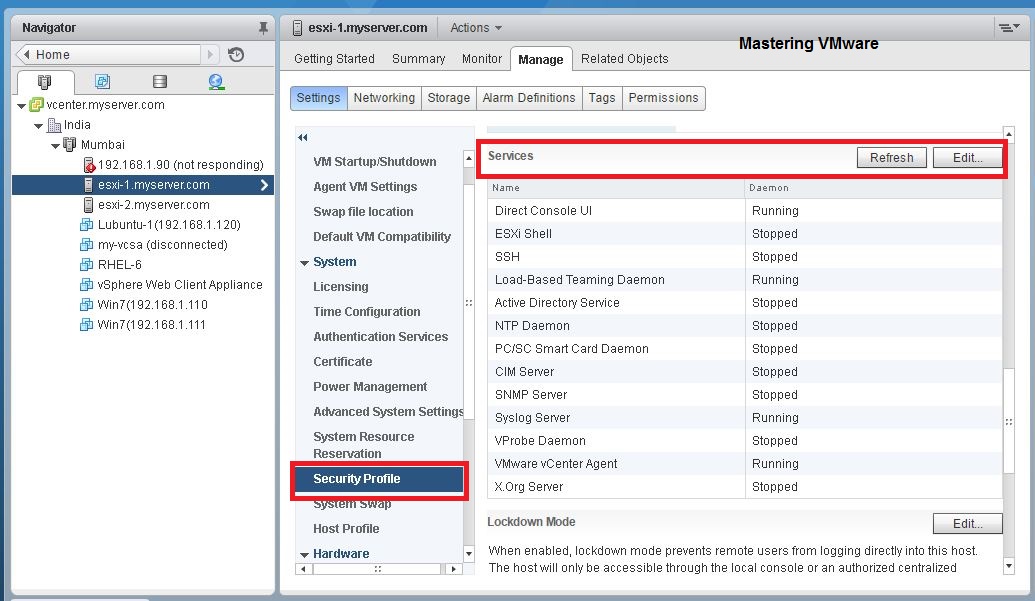Open the Storage inventory tab
Image resolution: width=1035 pixels, height=601 pixels.
coord(160,81)
